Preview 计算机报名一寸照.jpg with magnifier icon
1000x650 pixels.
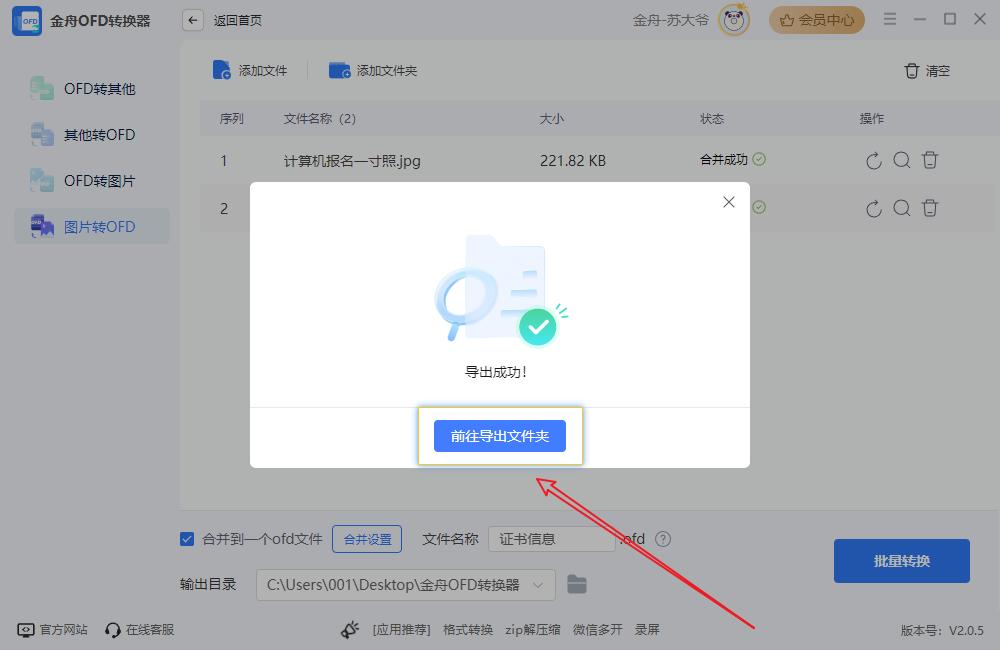point(902,160)
